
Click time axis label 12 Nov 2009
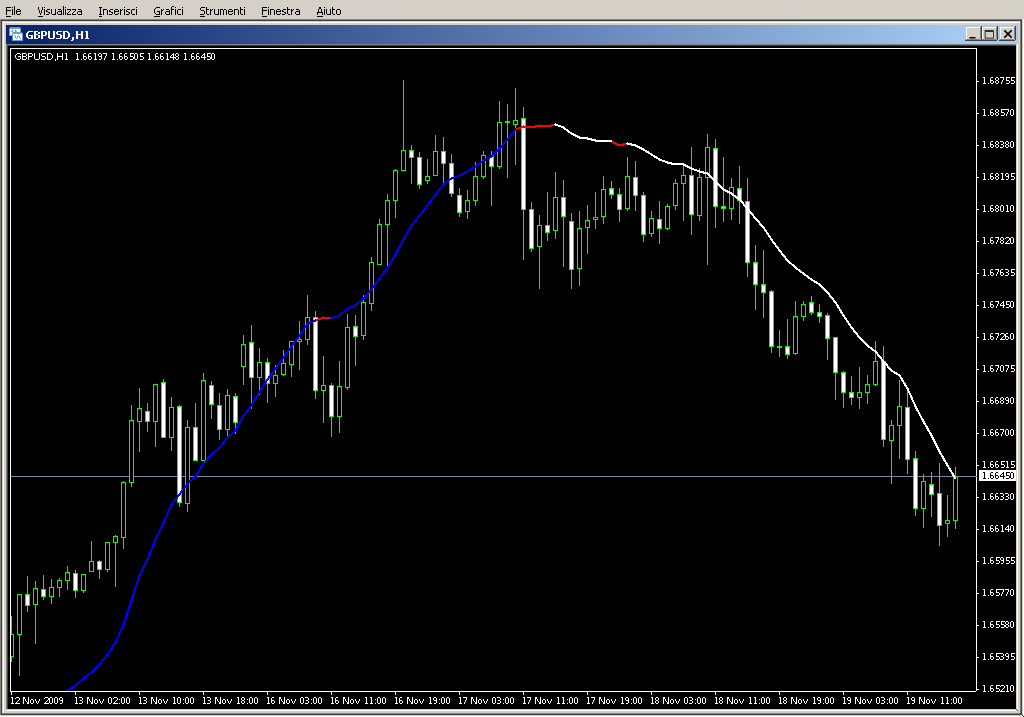coord(37,701)
